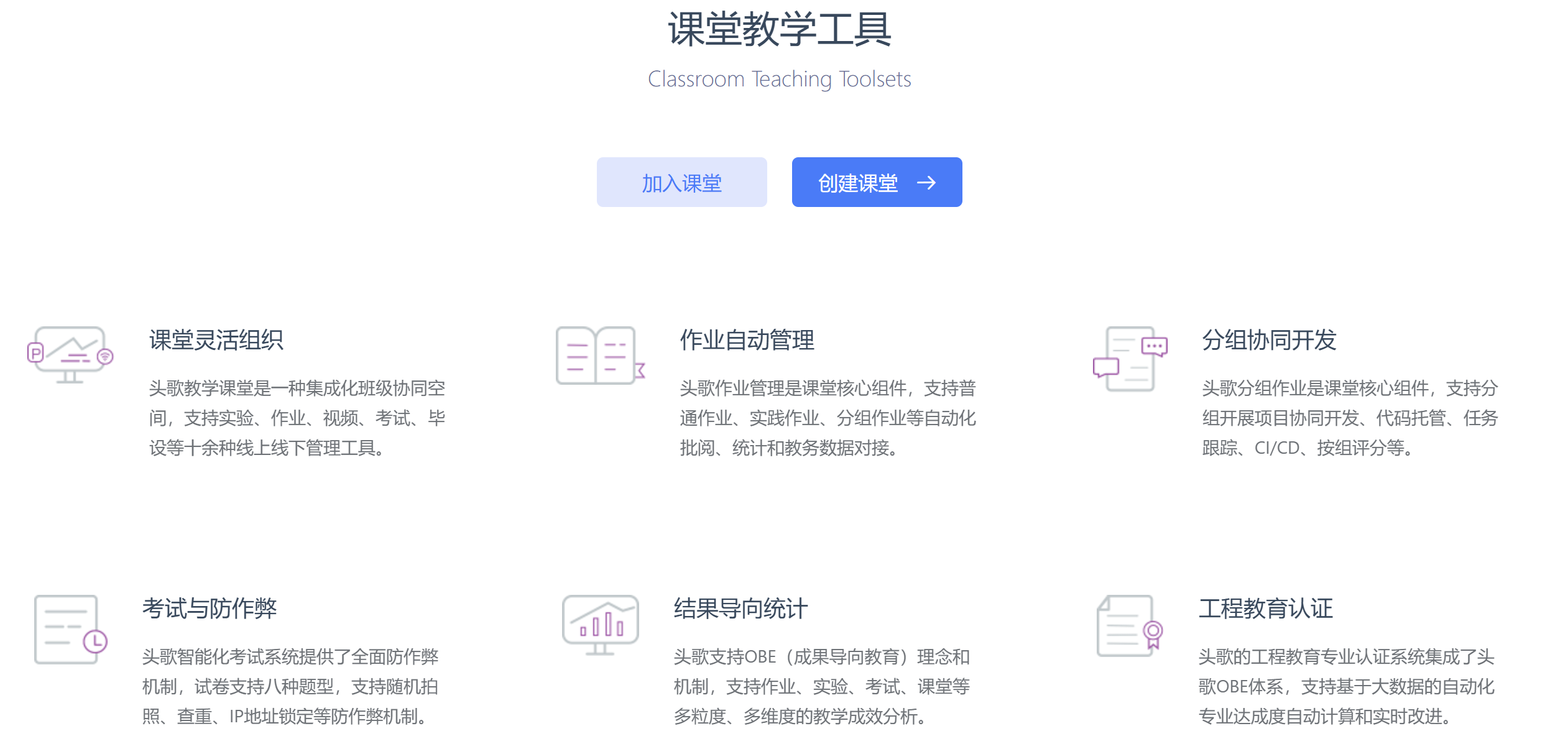Click the Classroom Teaching Toolsets subtitle
This screenshot has width=1568, height=749.
[780, 80]
